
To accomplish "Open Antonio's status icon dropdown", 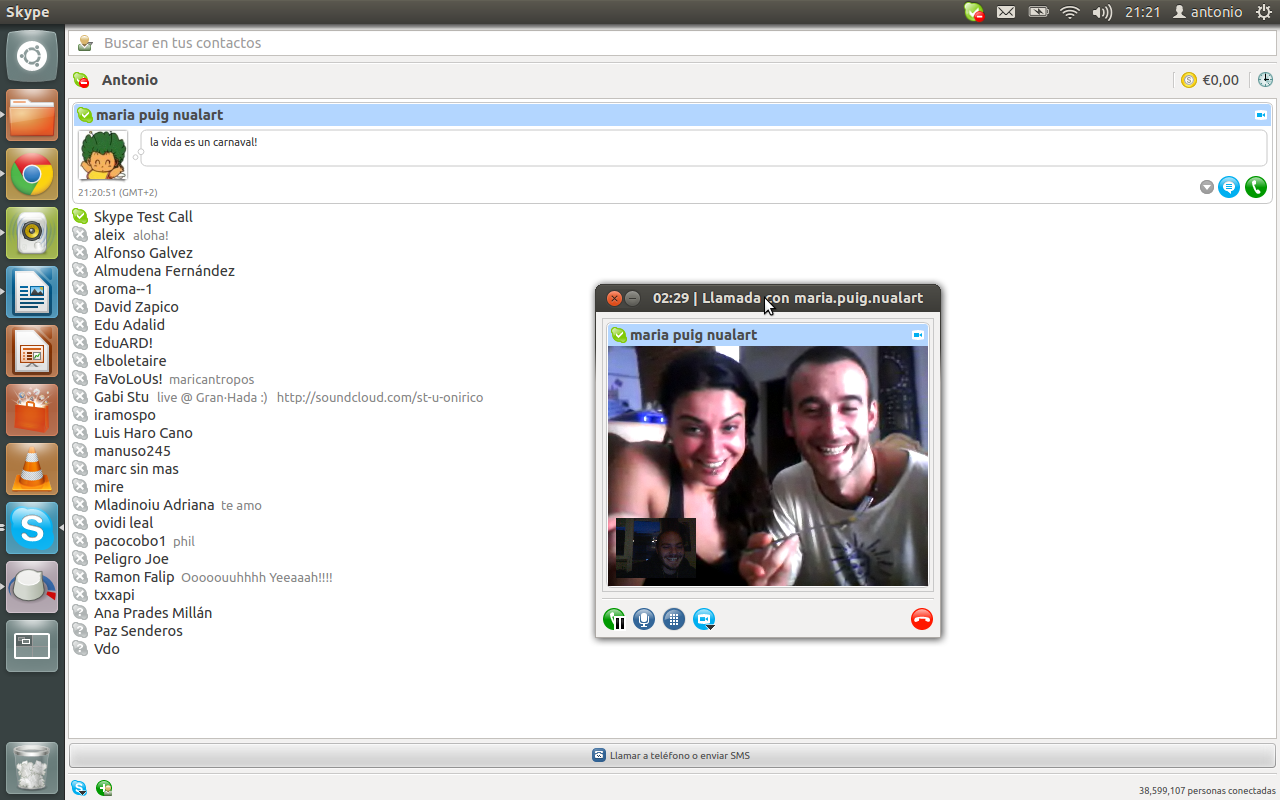I will 82,80.
